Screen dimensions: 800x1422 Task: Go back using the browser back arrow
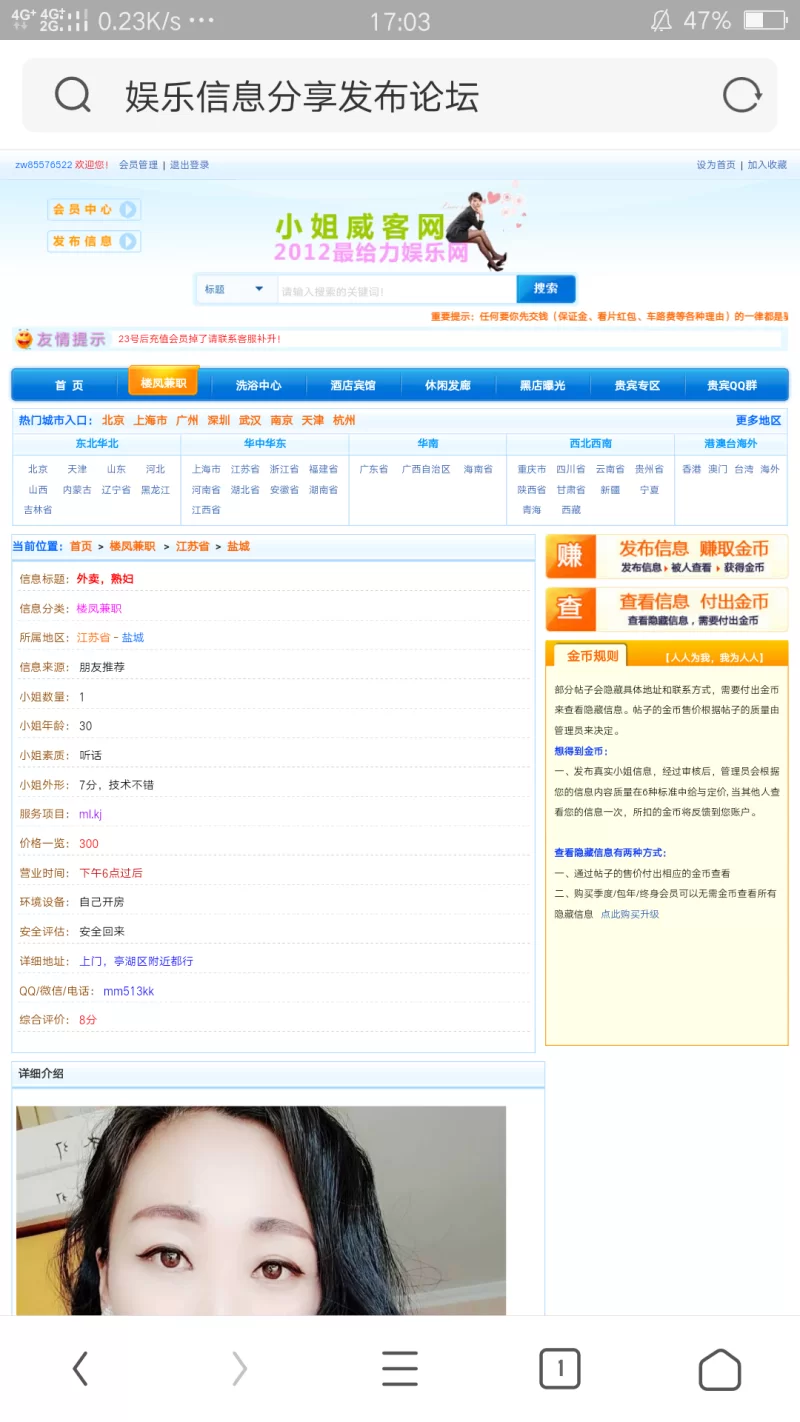click(80, 1368)
